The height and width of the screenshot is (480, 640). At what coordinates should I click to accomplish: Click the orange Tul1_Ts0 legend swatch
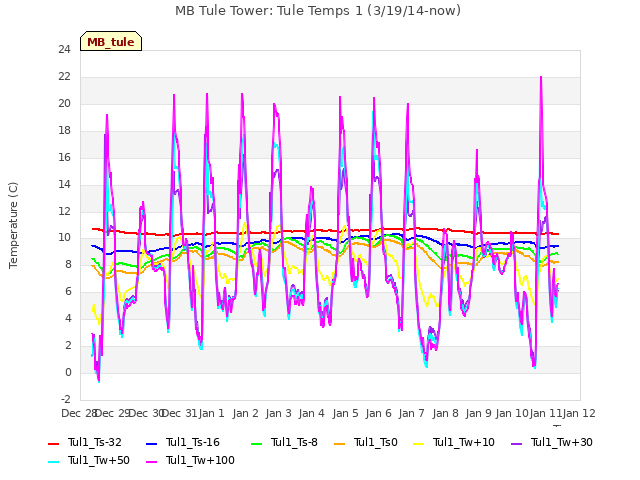point(340,443)
